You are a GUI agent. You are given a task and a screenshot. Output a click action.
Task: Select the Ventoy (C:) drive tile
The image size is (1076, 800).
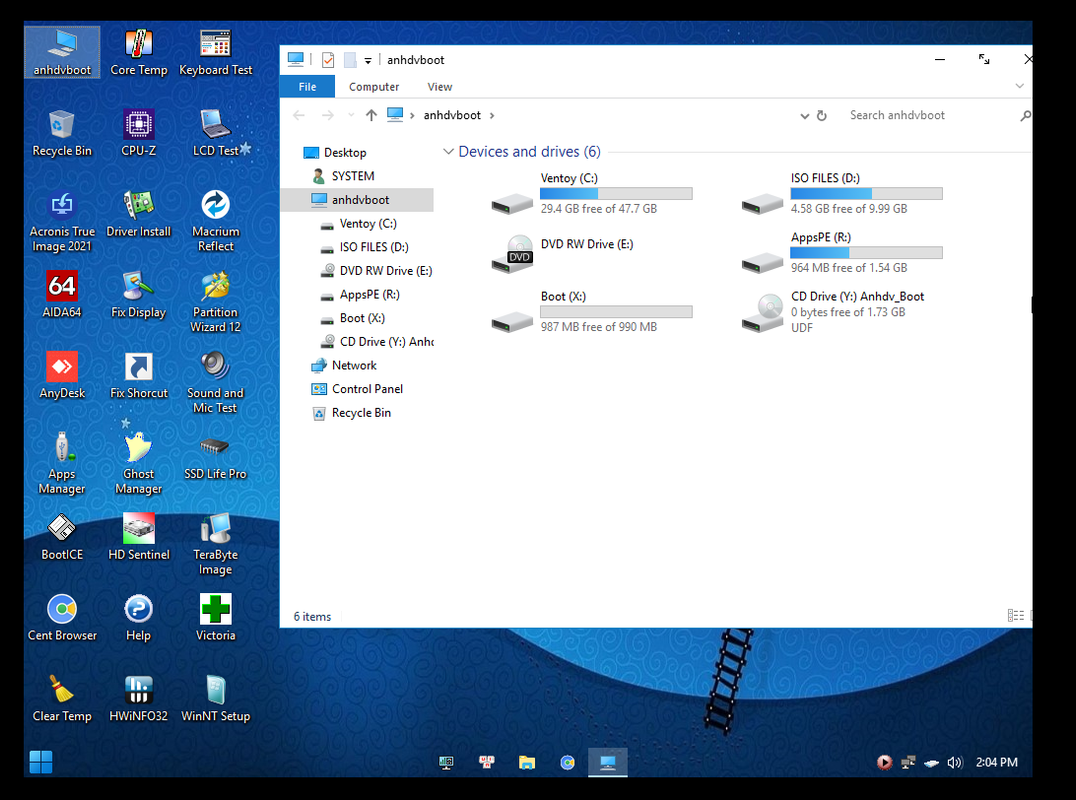(592, 194)
